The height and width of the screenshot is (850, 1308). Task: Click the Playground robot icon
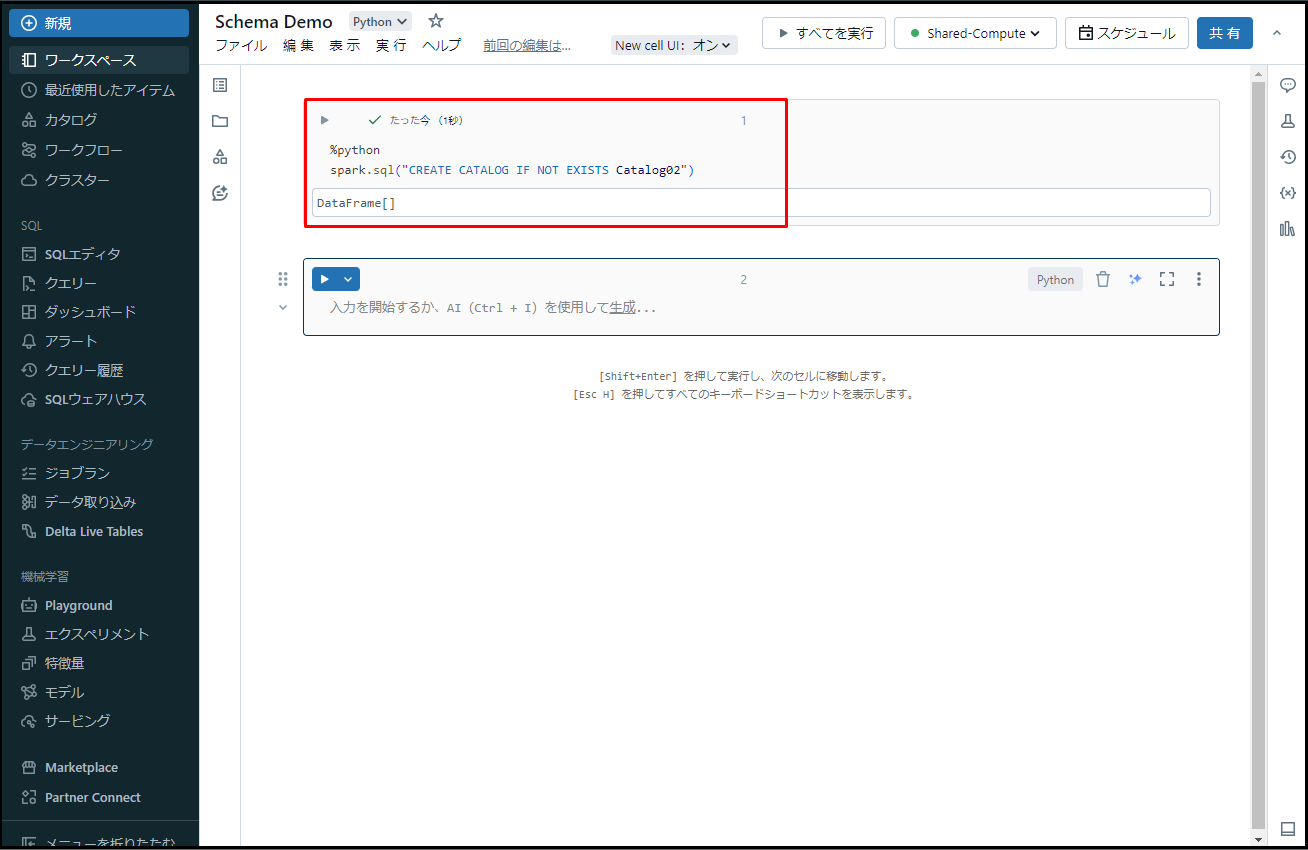coord(29,605)
